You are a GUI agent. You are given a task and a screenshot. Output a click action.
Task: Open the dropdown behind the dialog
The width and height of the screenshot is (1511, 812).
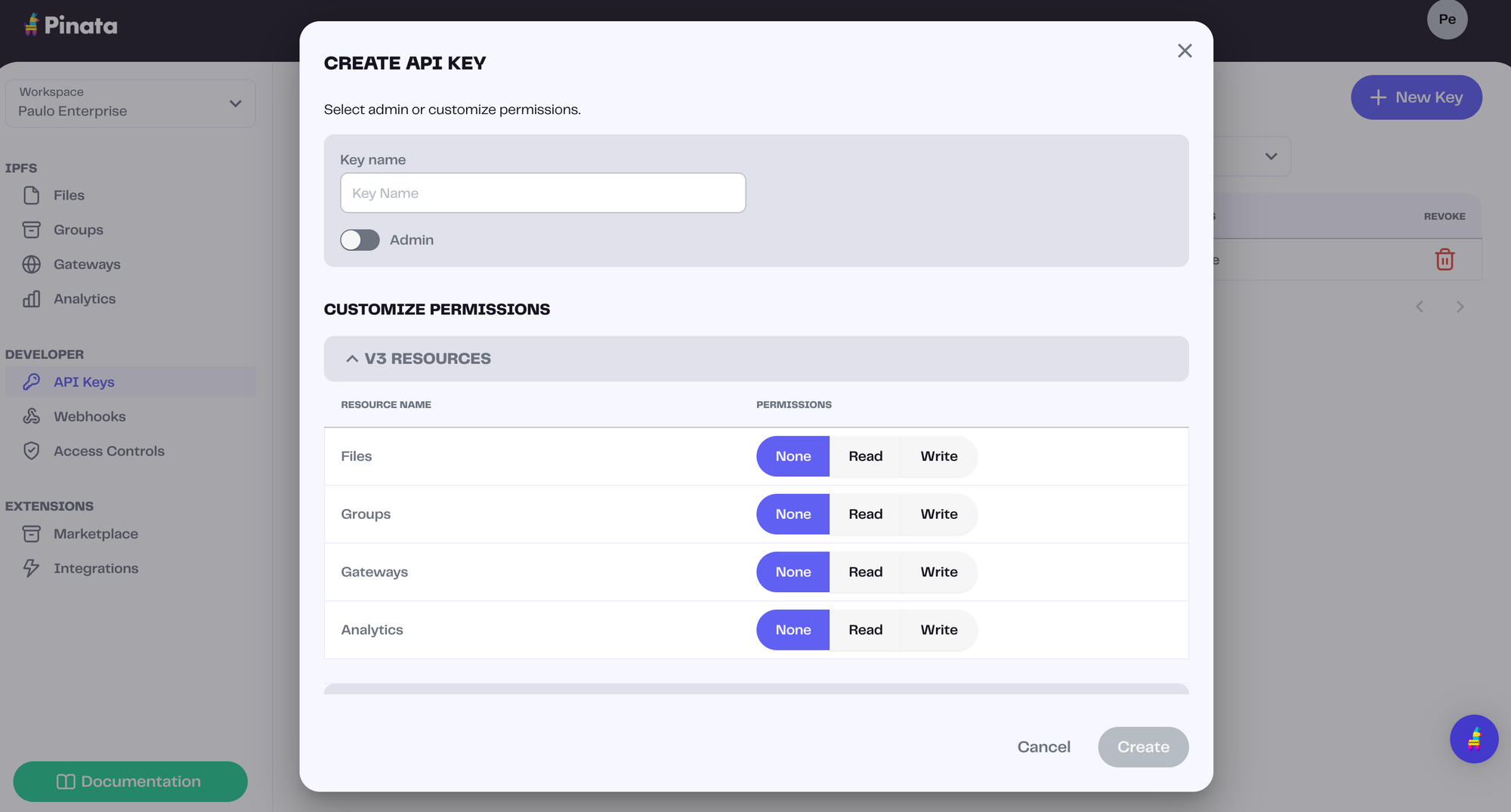click(1269, 156)
